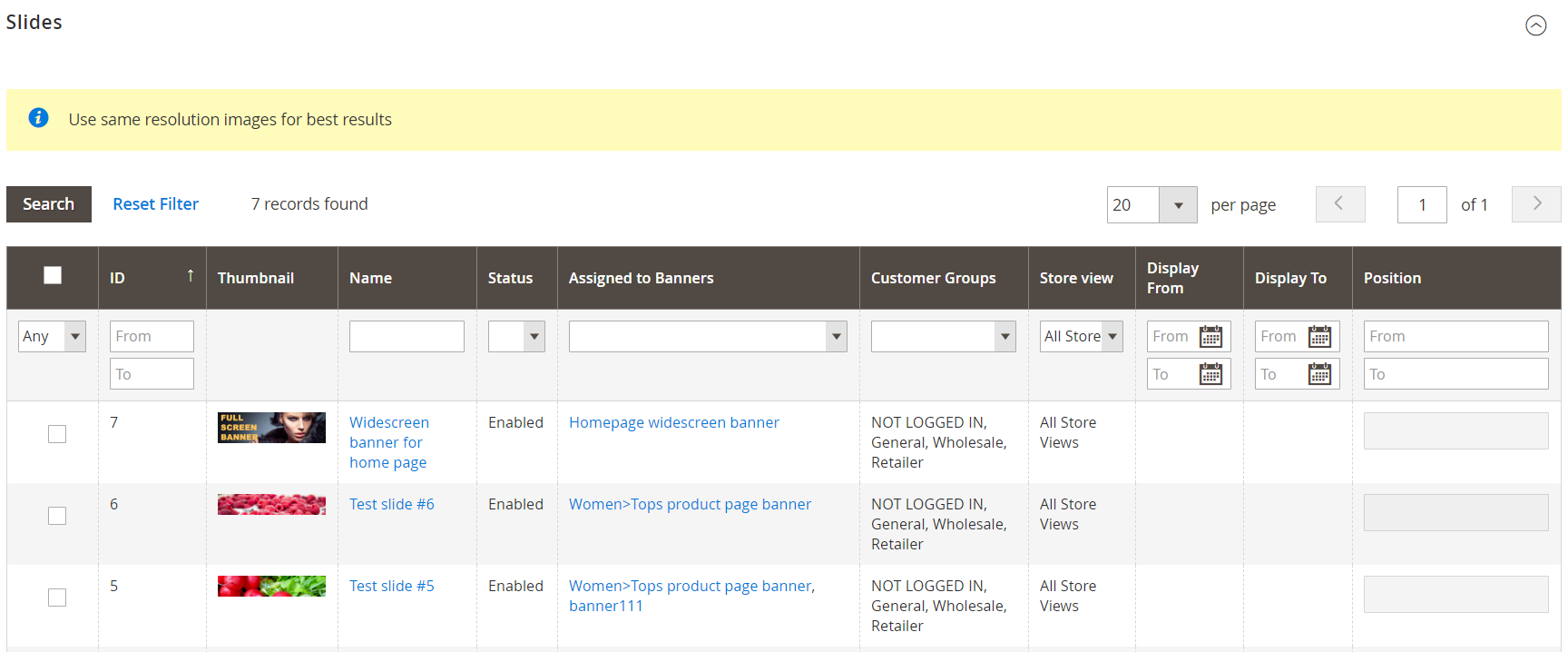Open the 'Homepage widescreen banner' link

point(674,422)
